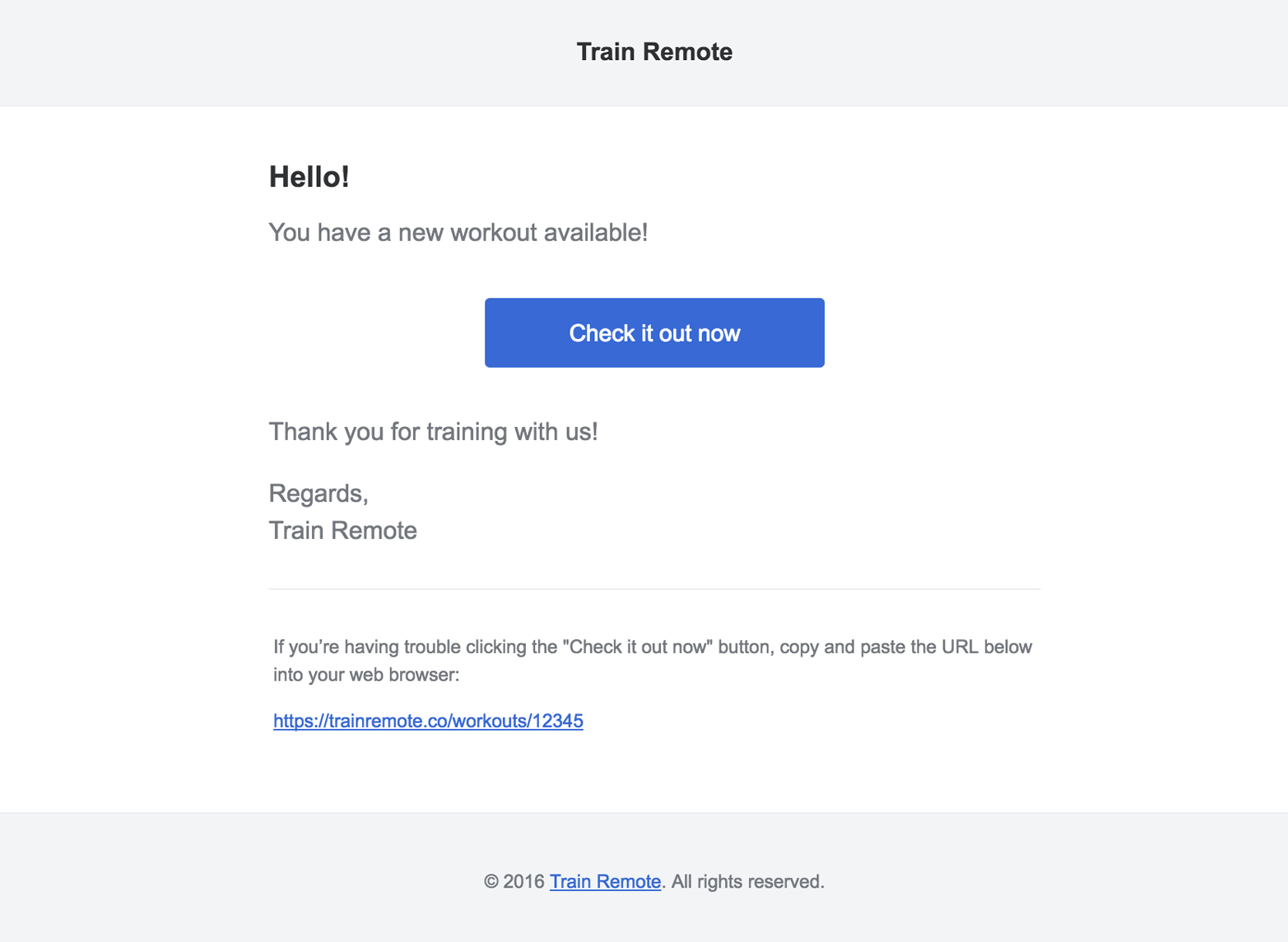Select the Regards signature line
The width and height of the screenshot is (1288, 942).
tap(319, 493)
